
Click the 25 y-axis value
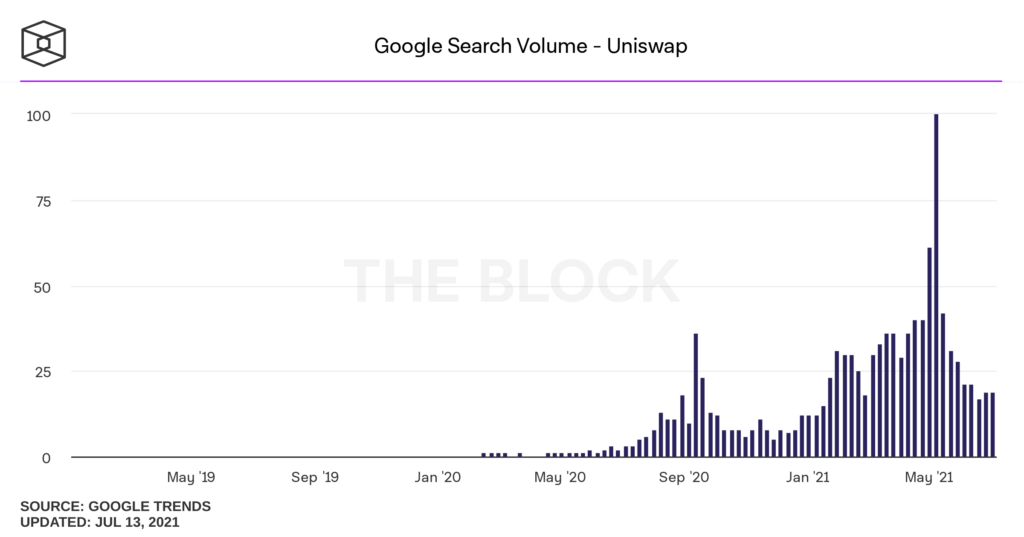(x=43, y=372)
